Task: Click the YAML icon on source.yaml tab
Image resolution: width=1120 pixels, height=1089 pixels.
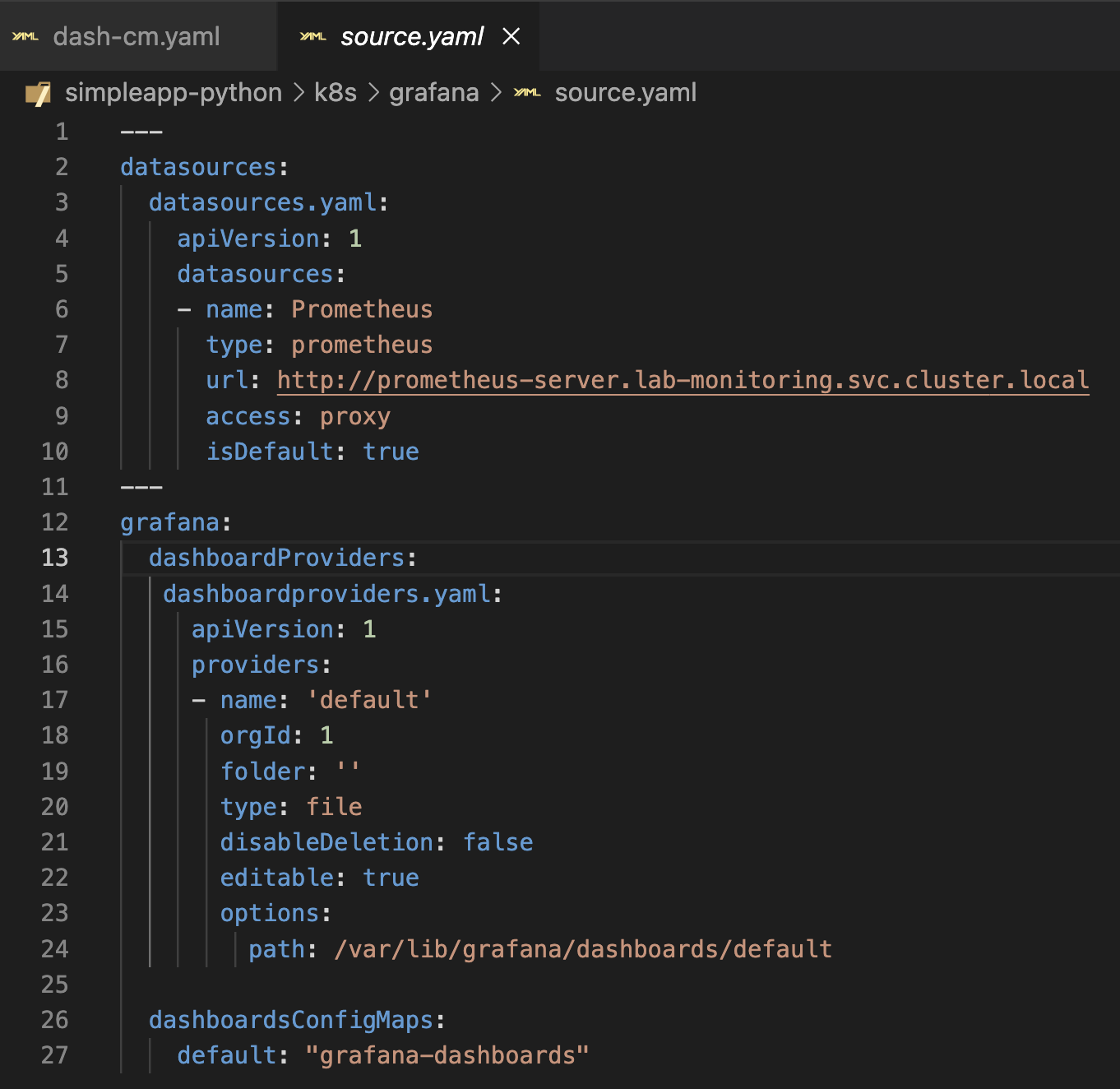Action: [312, 37]
